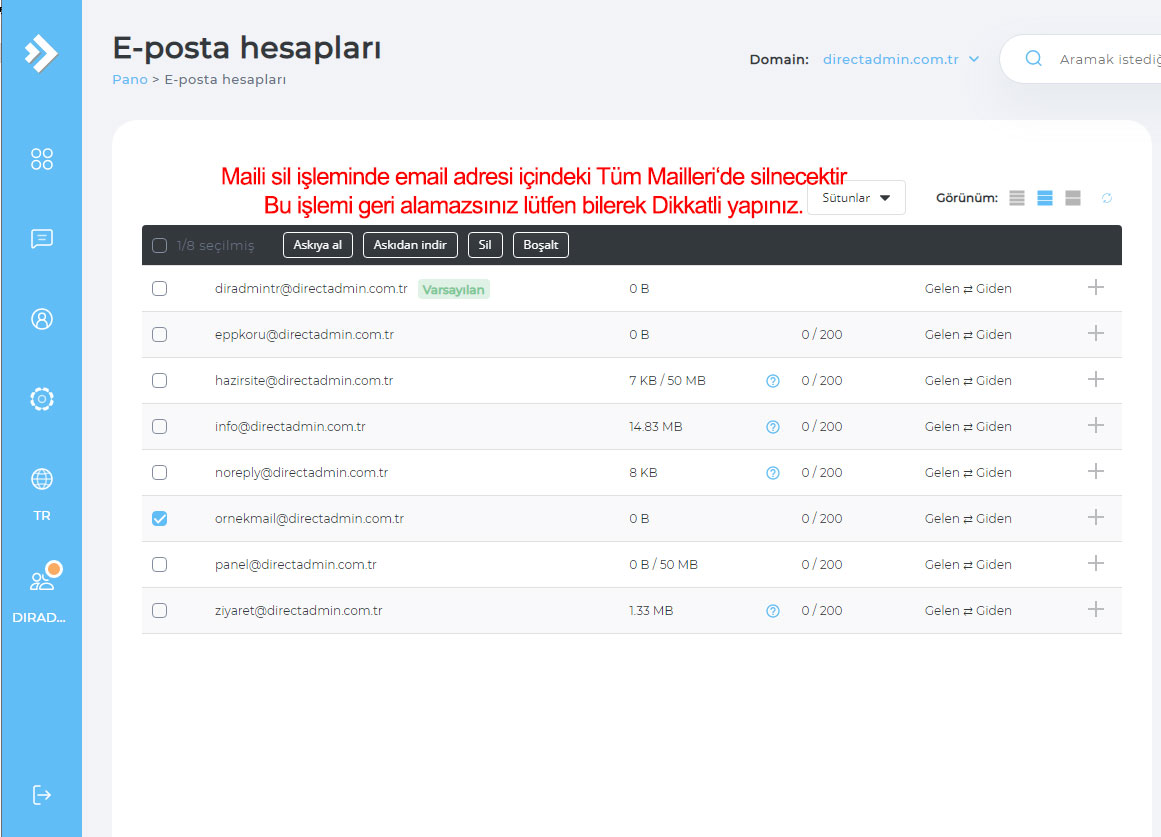Open the directadmin.com.tr domain dropdown
The image size is (1161, 837).
(901, 59)
